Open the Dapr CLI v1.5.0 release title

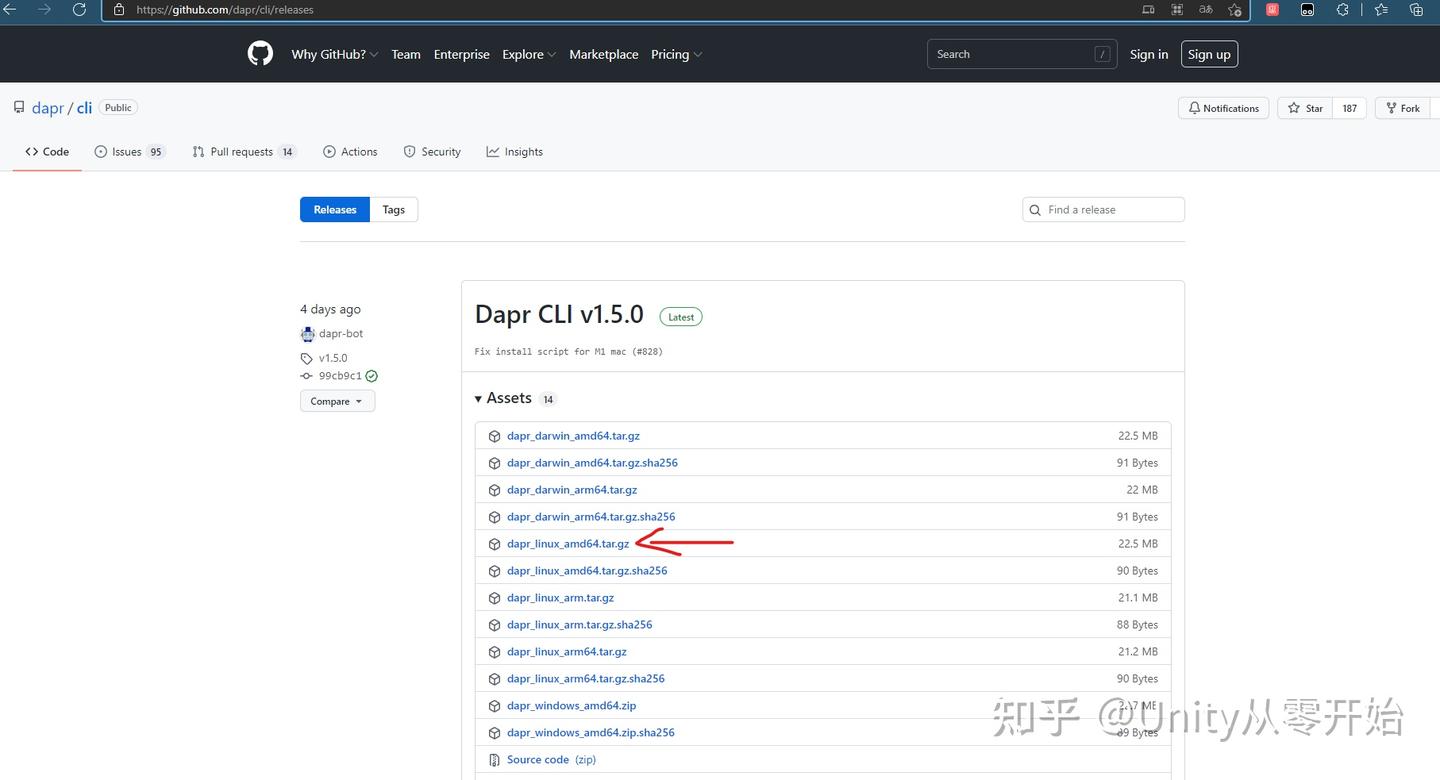click(x=559, y=315)
